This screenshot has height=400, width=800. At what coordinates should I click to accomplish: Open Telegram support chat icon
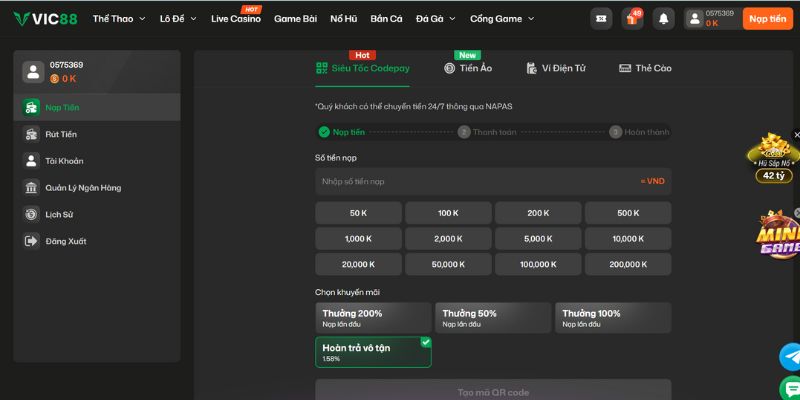click(790, 357)
